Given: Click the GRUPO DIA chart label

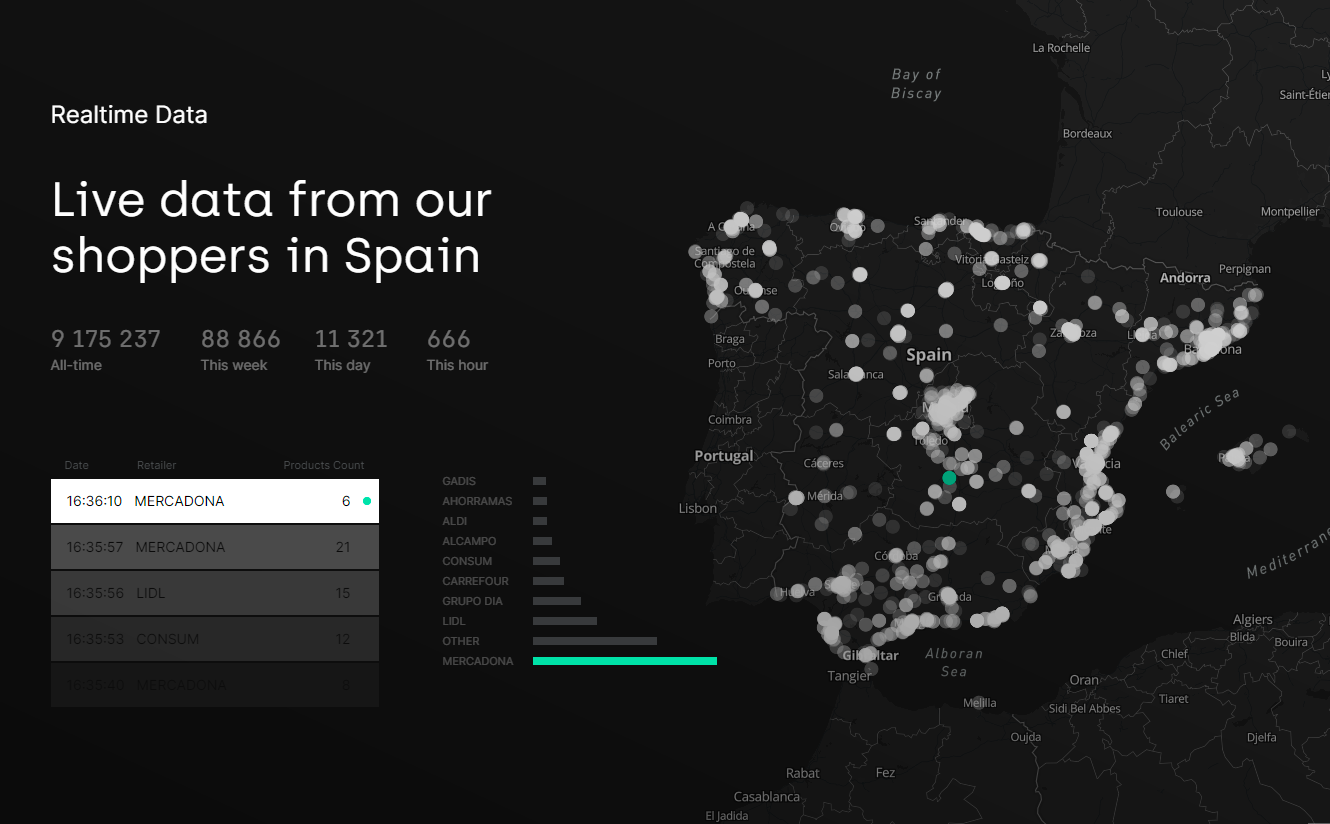Looking at the screenshot, I should (473, 601).
